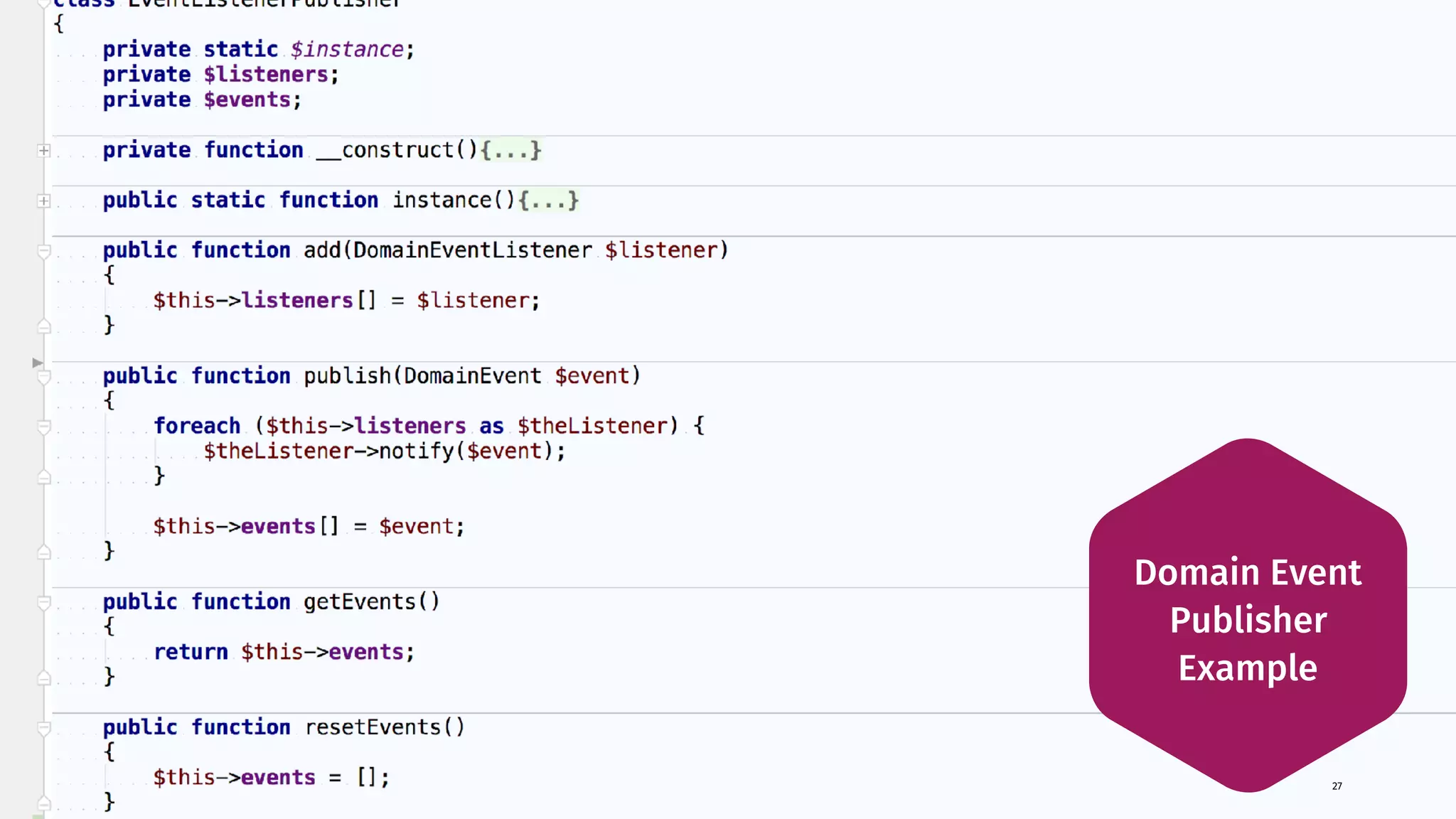The image size is (1456, 819).
Task: Click the '$this->listeners[] = $listener;' line
Action: pyautogui.click(x=346, y=301)
